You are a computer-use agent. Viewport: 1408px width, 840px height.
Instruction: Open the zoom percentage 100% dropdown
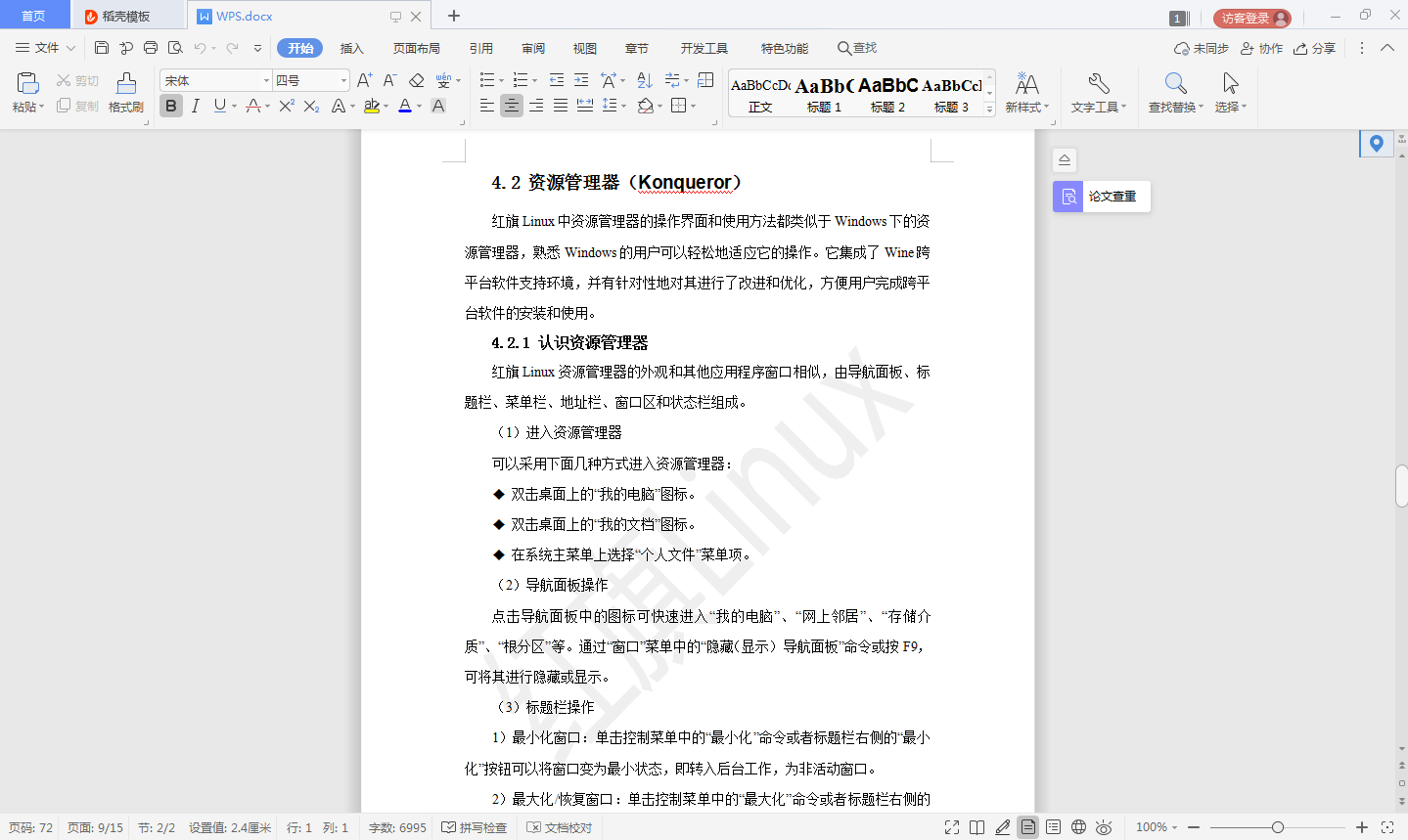(x=1157, y=827)
